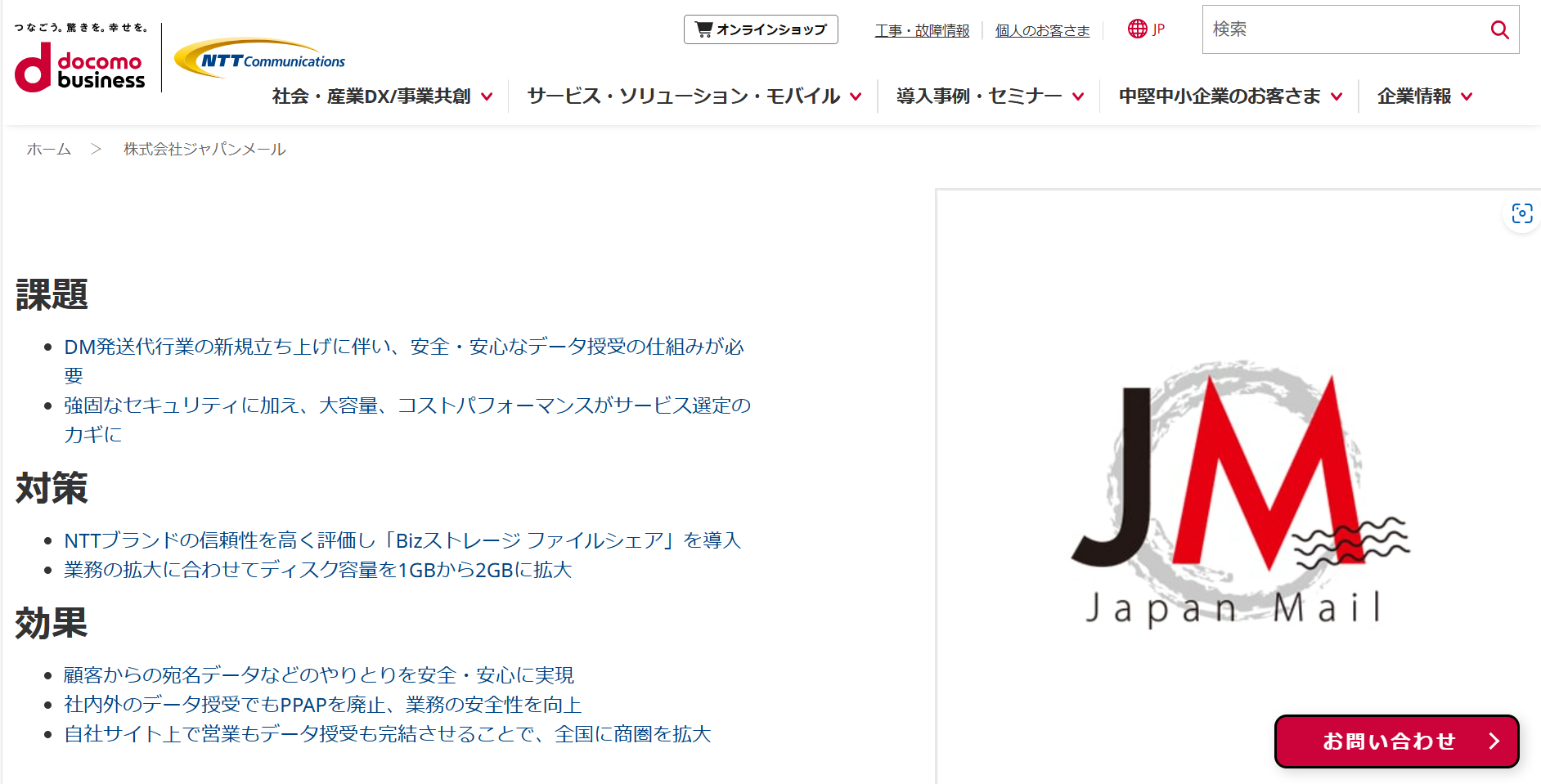1541x784 pixels.
Task: Click the image capture icon beside logo
Action: (1521, 214)
